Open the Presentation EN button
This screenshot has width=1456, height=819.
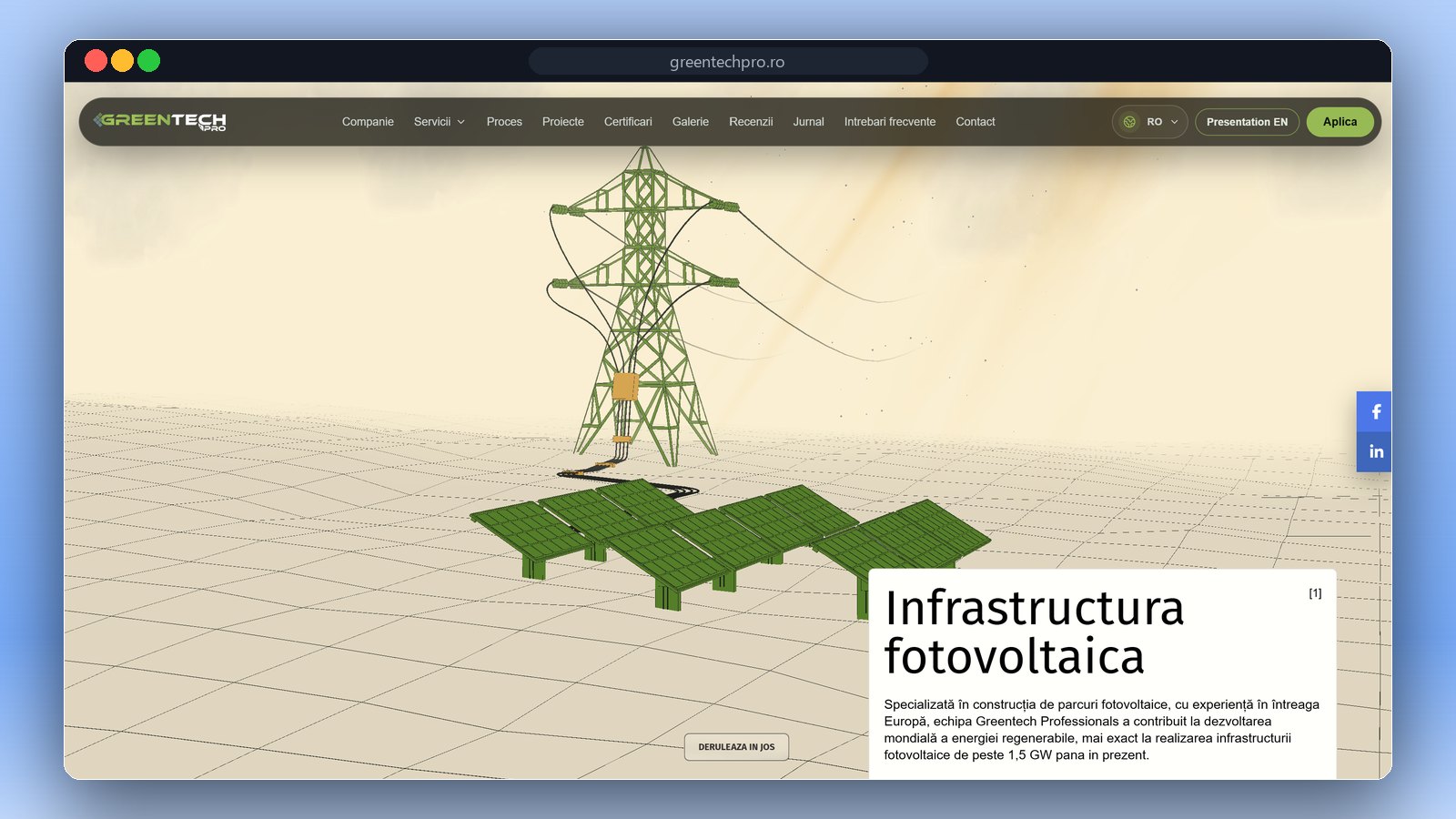point(1247,122)
